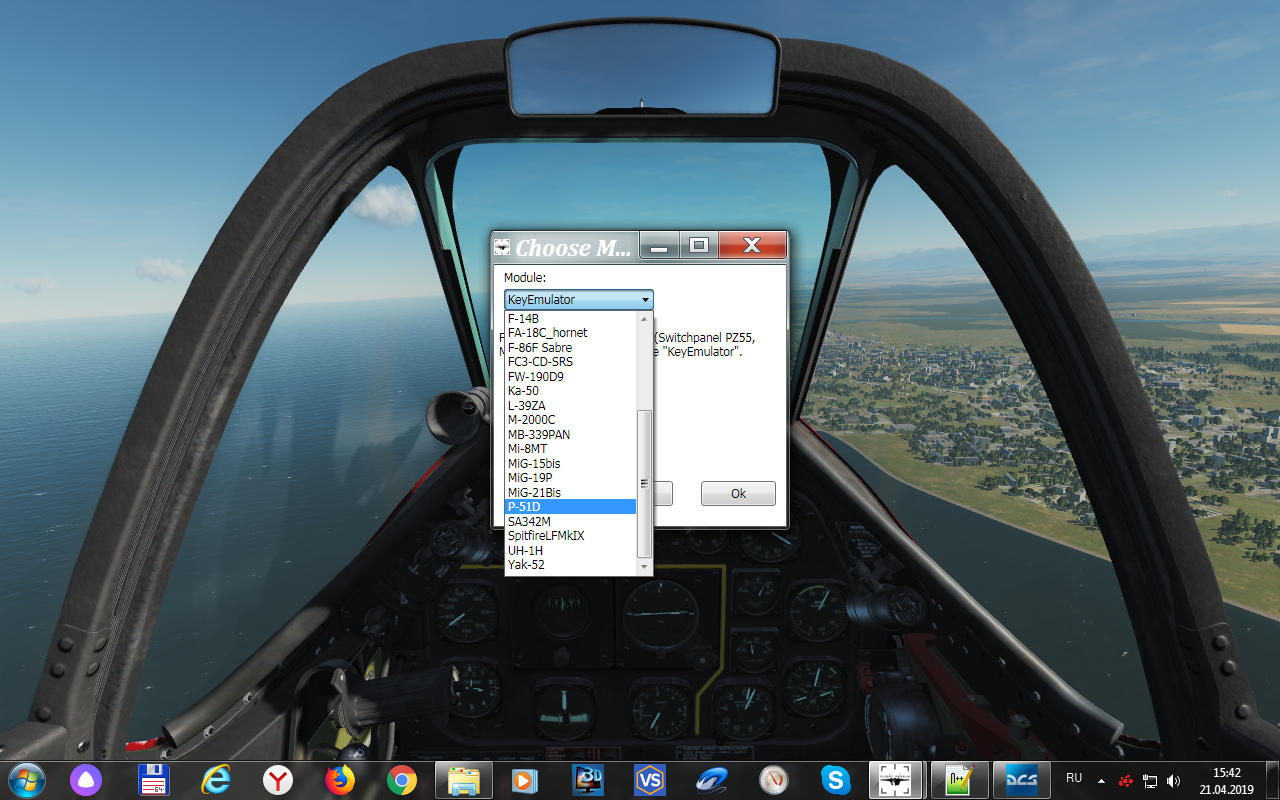Click the module list scrollbar thumb

[644, 483]
